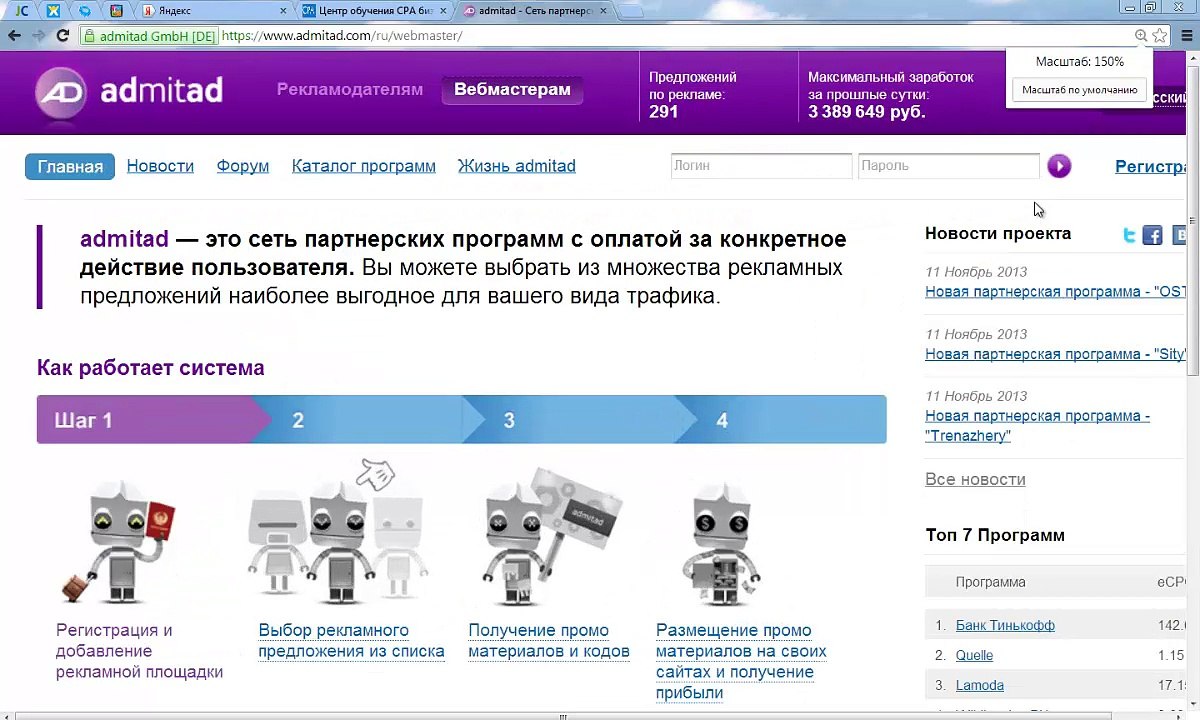The image size is (1200, 720).
Task: Open news about 'Trenazhery' partner program
Action: (x=1037, y=426)
